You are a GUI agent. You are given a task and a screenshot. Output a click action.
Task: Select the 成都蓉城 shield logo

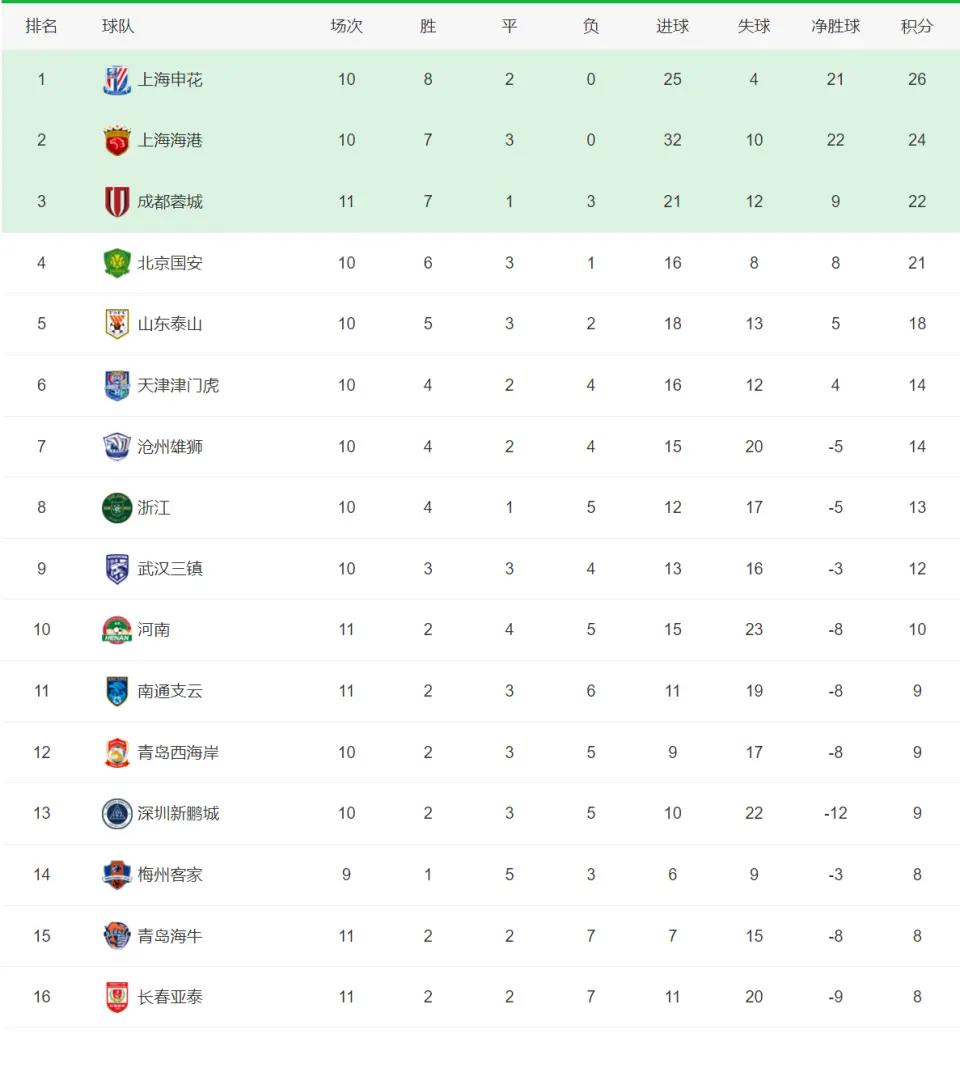tap(117, 202)
